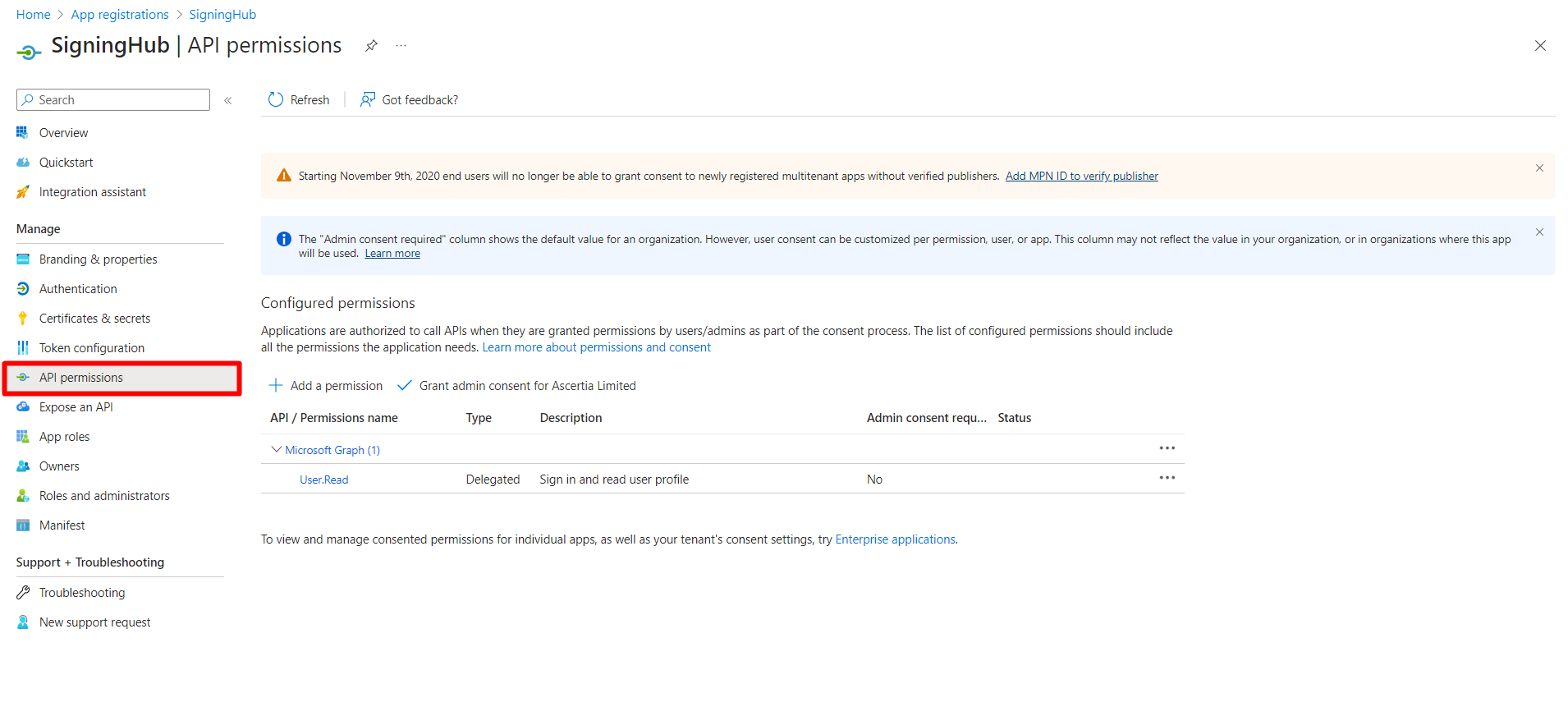Close the SigningHub blade
This screenshot has height=716, width=1568.
tap(1540, 46)
